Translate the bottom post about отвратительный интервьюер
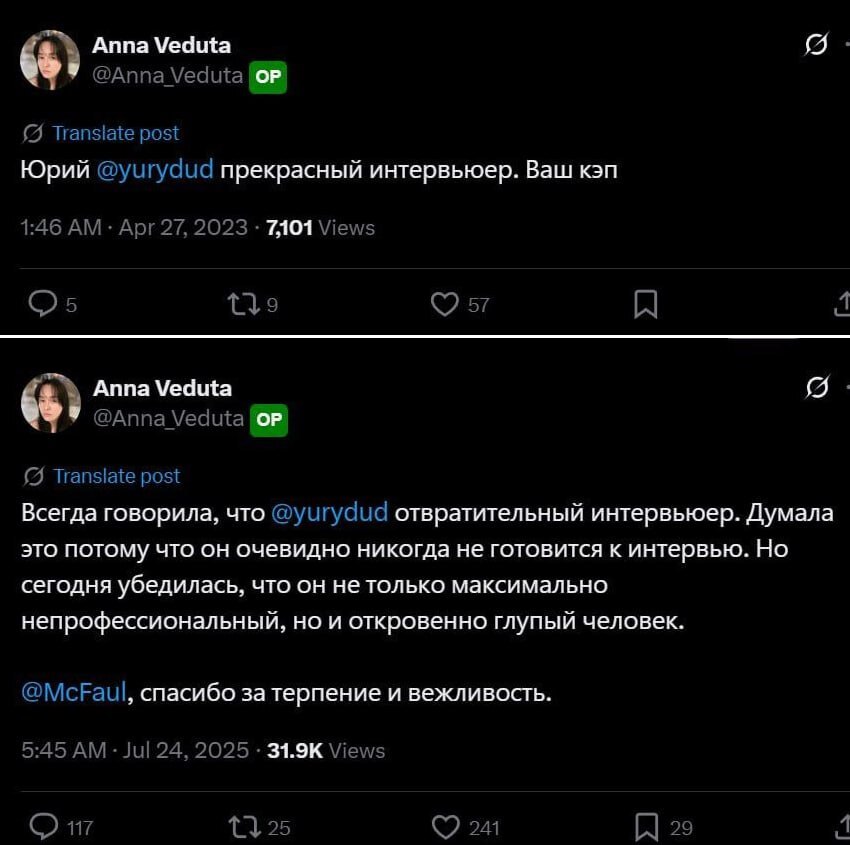 coord(116,476)
